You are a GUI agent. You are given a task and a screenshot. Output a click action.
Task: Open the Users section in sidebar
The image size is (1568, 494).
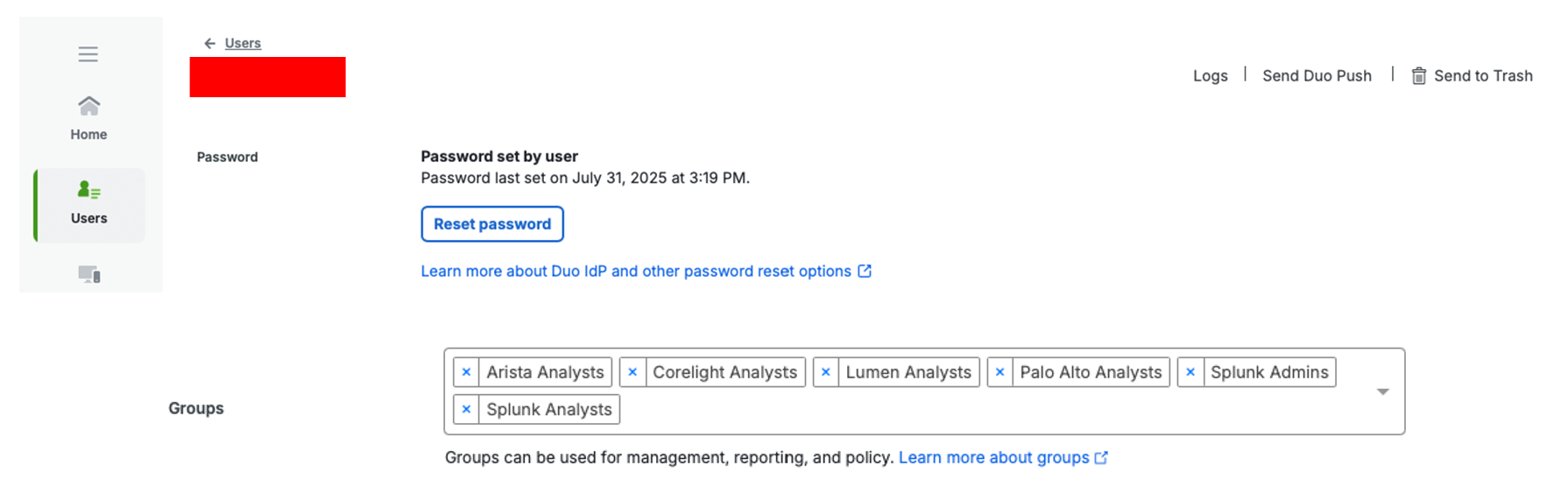[89, 205]
